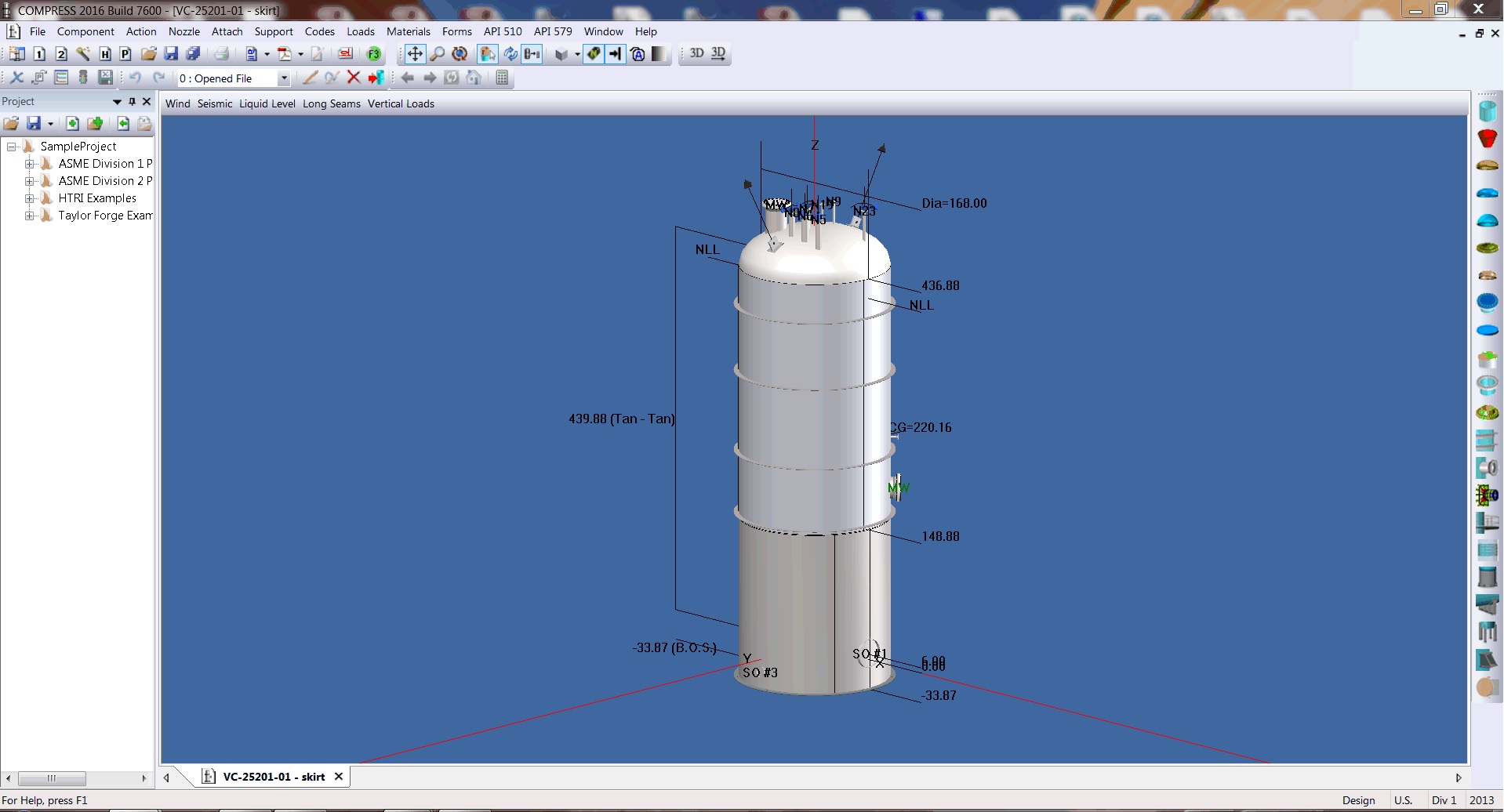Open the Nozzle menu

coord(184,31)
